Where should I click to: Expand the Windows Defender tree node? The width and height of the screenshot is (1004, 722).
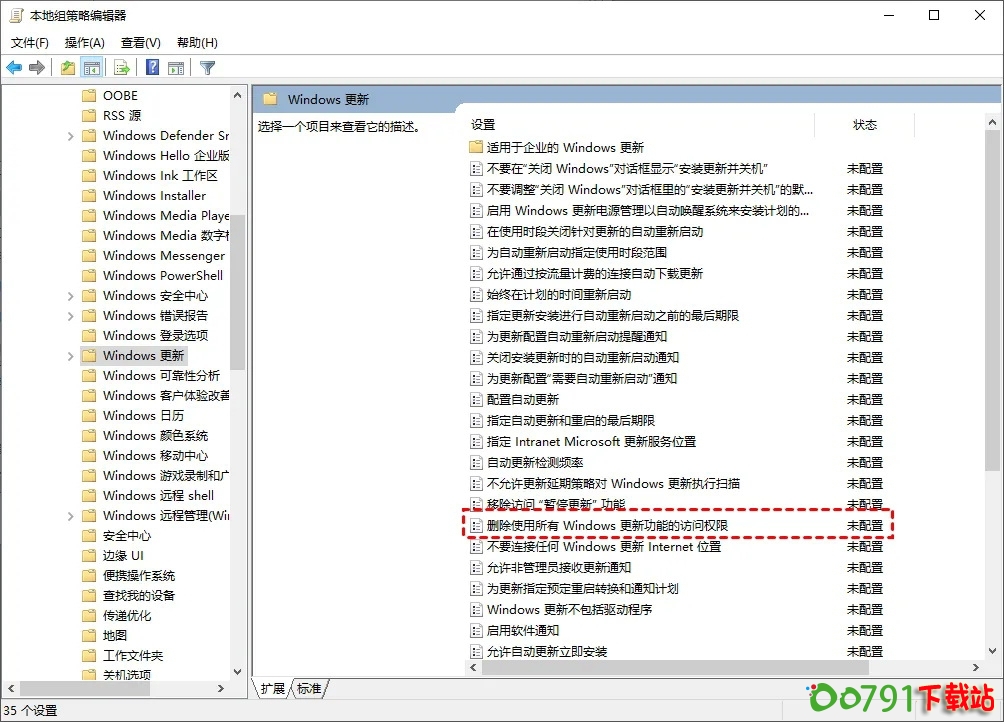tap(71, 136)
